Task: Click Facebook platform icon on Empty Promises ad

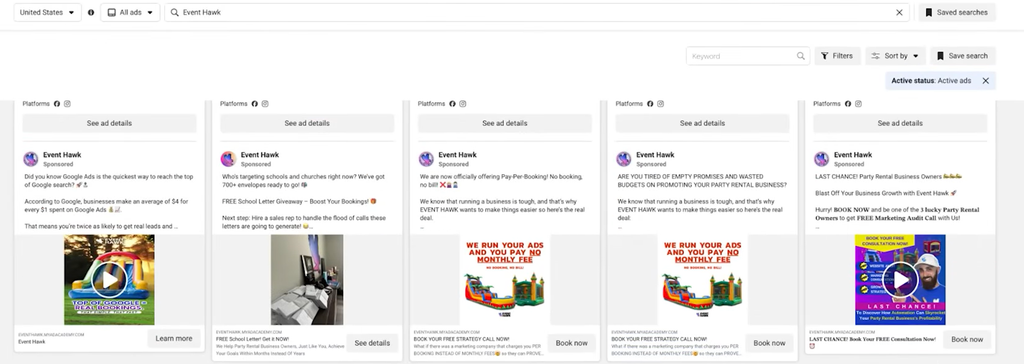Action: [x=650, y=104]
